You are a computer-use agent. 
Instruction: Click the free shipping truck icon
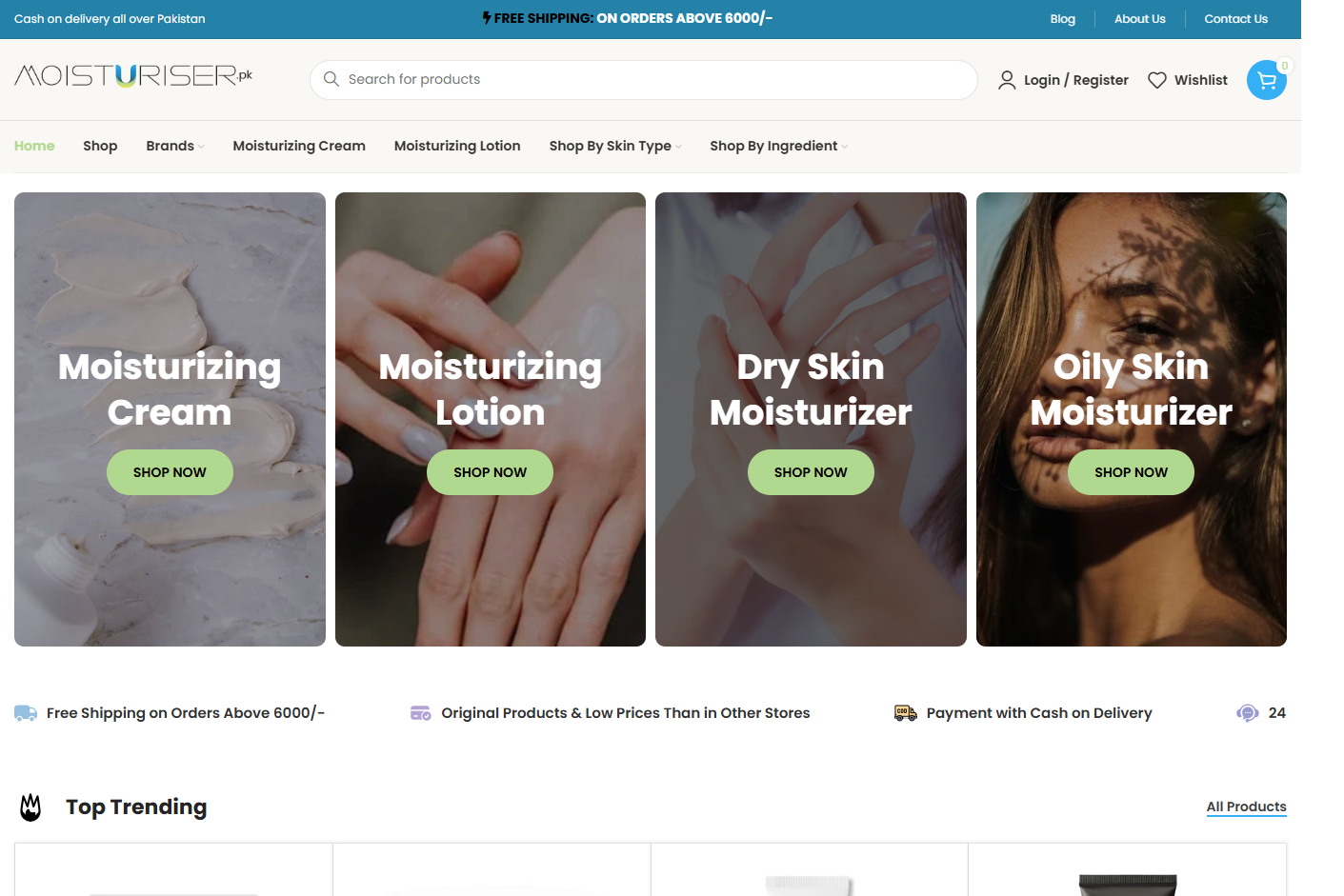26,713
